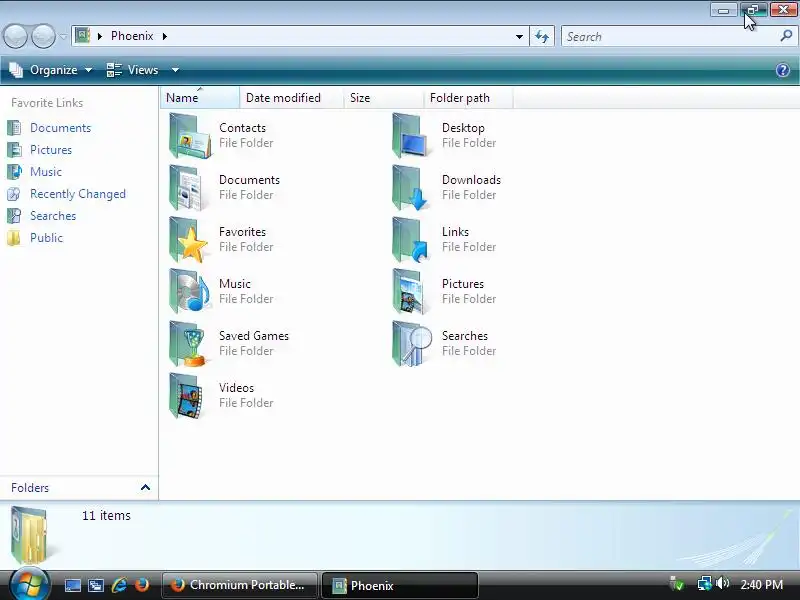Sort by Date modified column header
The image size is (800, 600).
pyautogui.click(x=291, y=97)
